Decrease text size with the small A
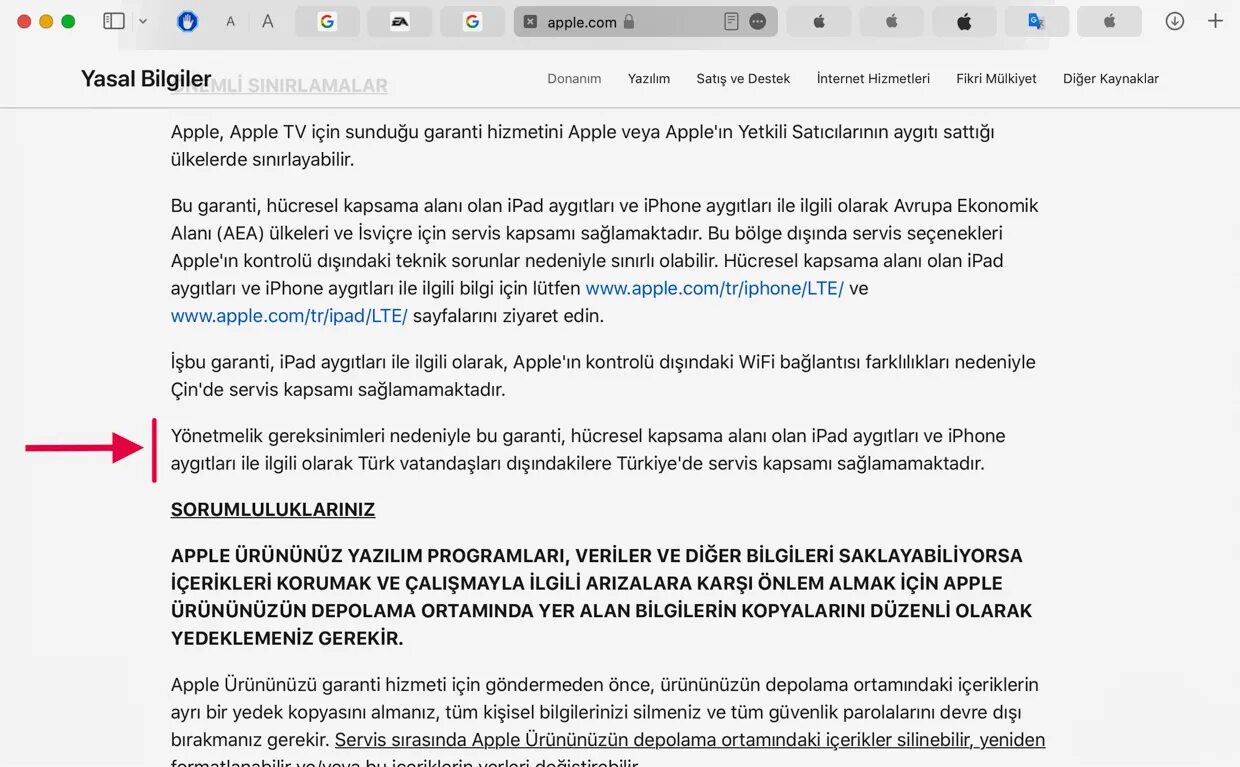Viewport: 1240px width, 767px height. click(x=231, y=21)
